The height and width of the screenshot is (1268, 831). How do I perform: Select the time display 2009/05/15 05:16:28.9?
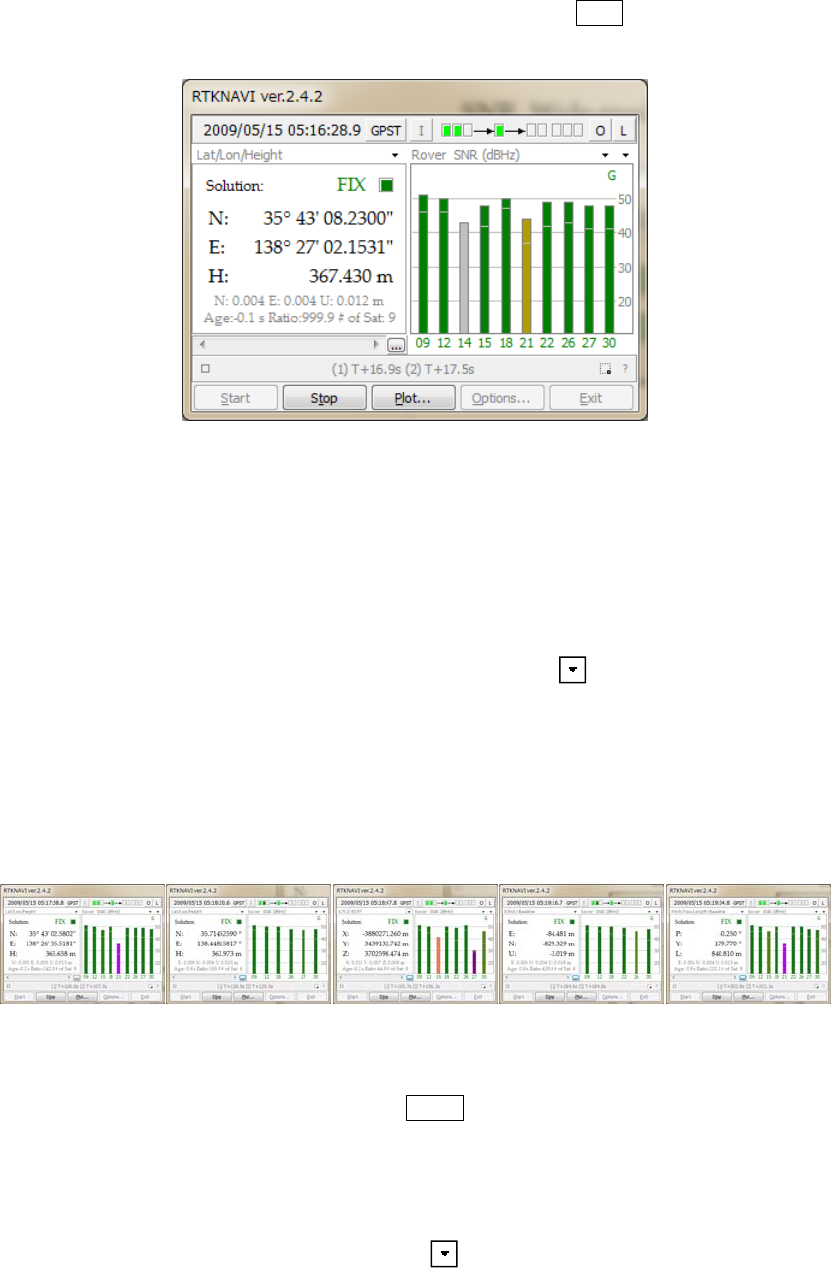281,130
